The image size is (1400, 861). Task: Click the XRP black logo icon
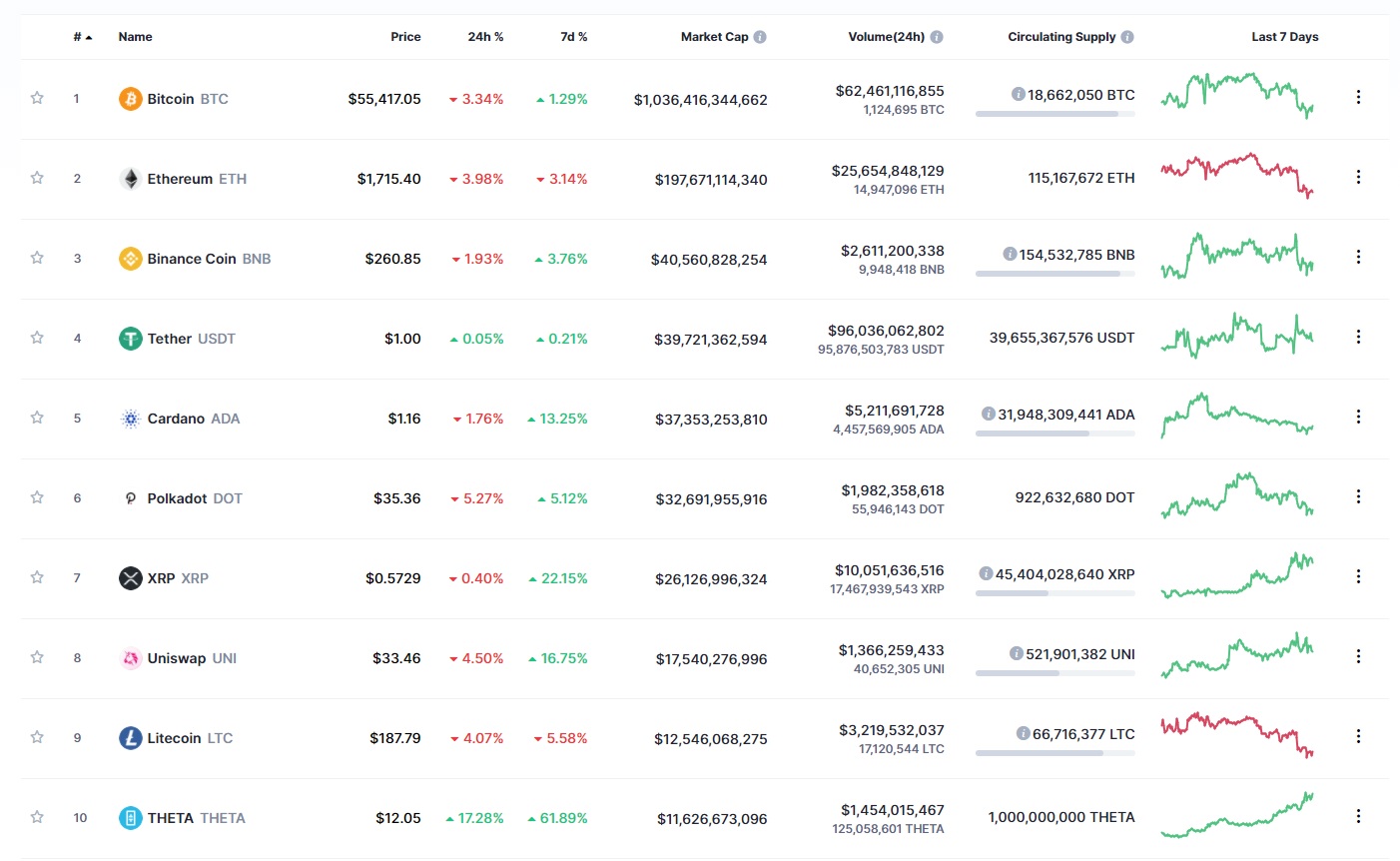130,578
